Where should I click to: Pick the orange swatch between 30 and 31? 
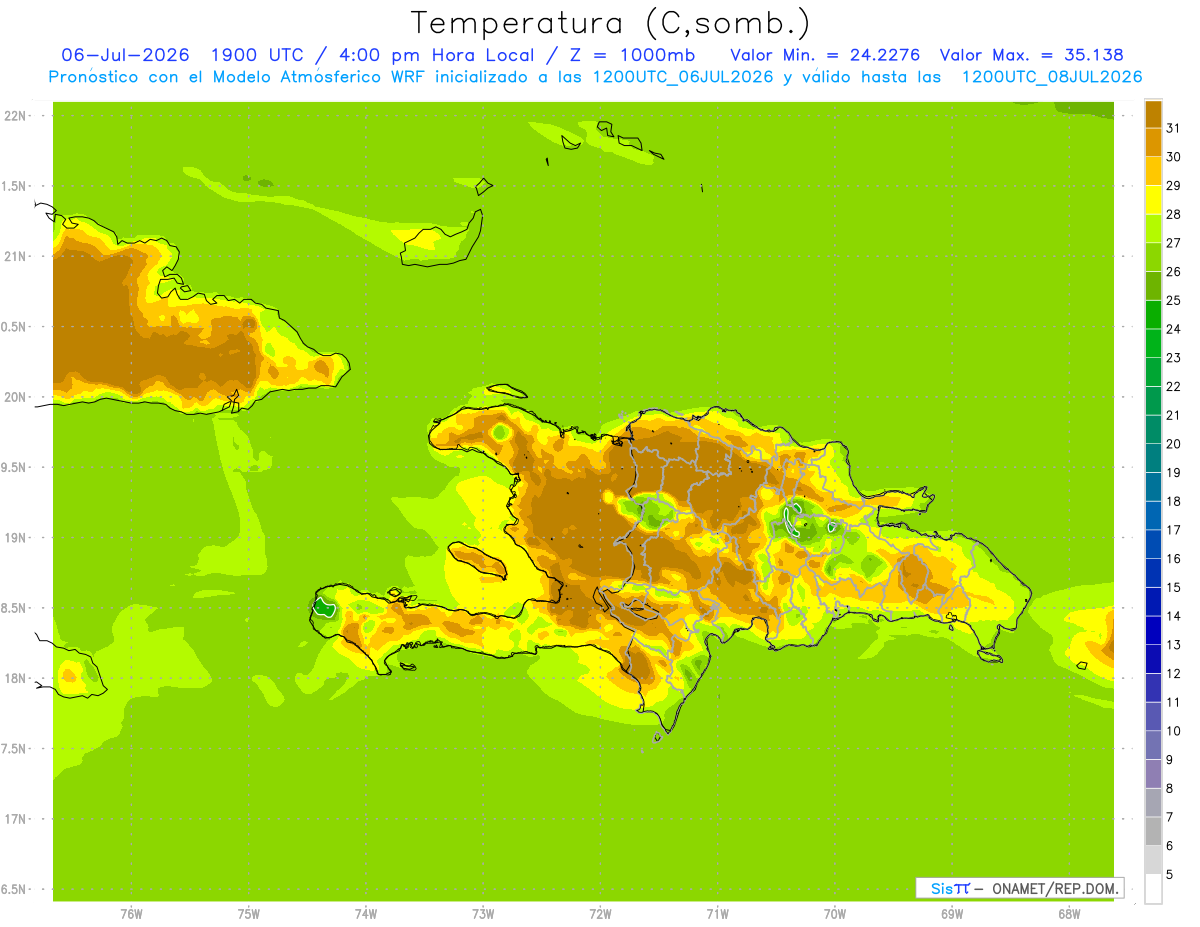[1153, 142]
